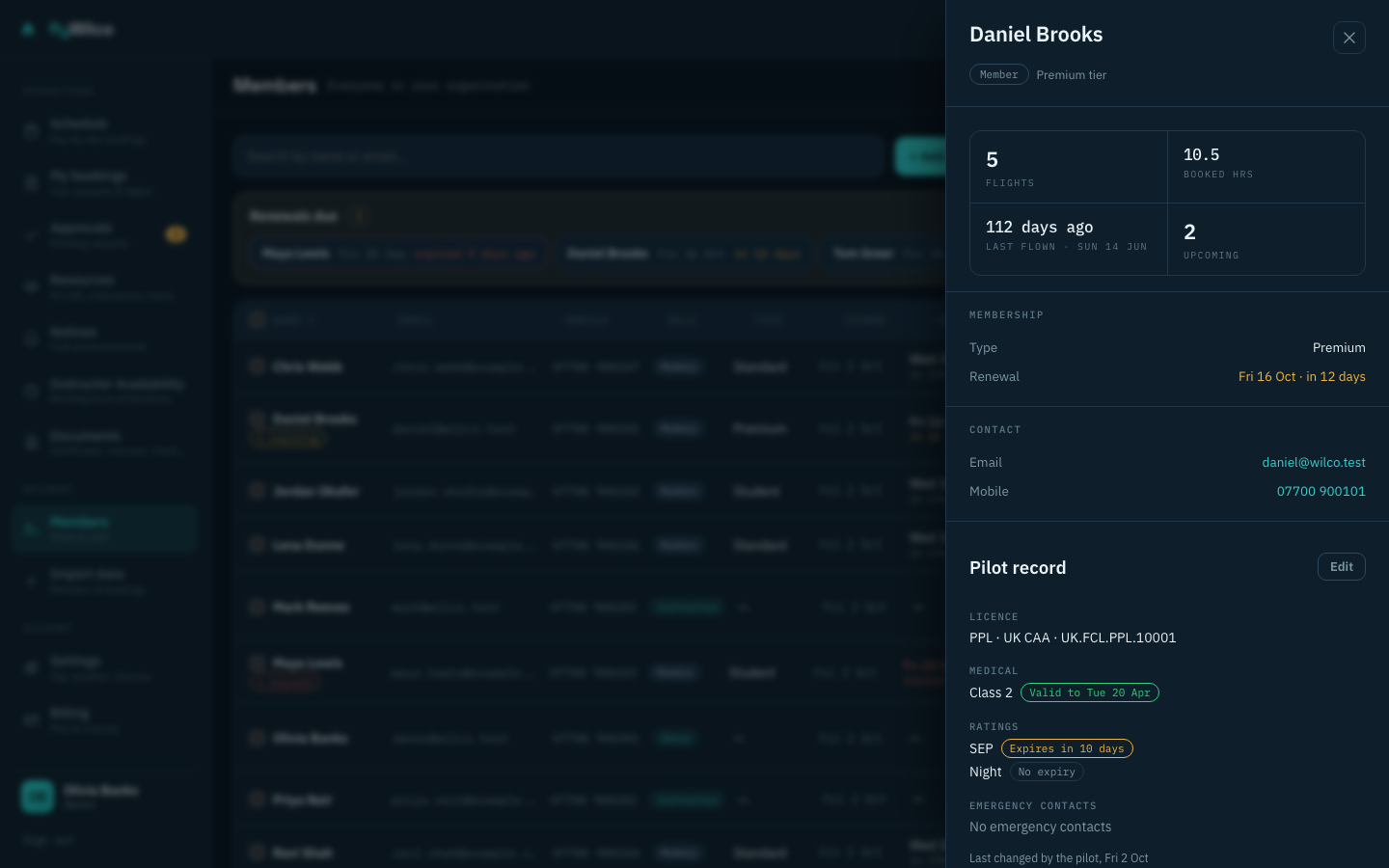Open email link daniel@wilco.test
Screen dimensions: 1389x868
[x=1314, y=463]
